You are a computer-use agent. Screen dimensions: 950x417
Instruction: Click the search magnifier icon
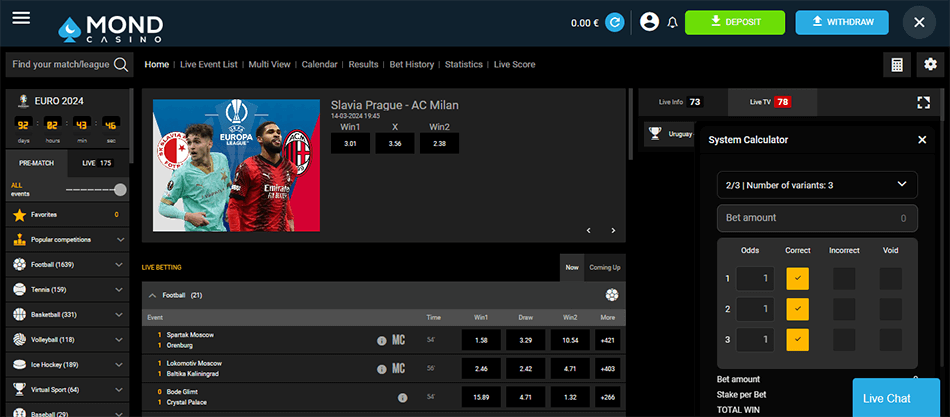coord(121,64)
